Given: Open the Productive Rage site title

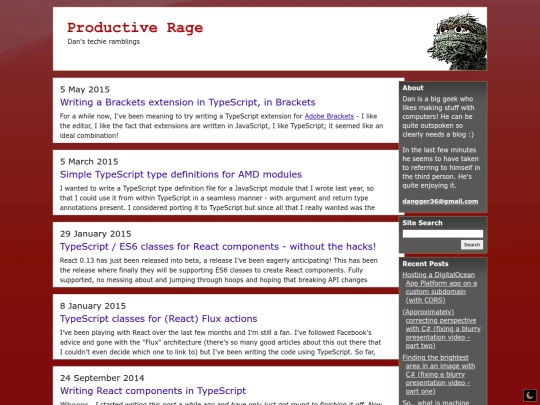Looking at the screenshot, I should [135, 28].
